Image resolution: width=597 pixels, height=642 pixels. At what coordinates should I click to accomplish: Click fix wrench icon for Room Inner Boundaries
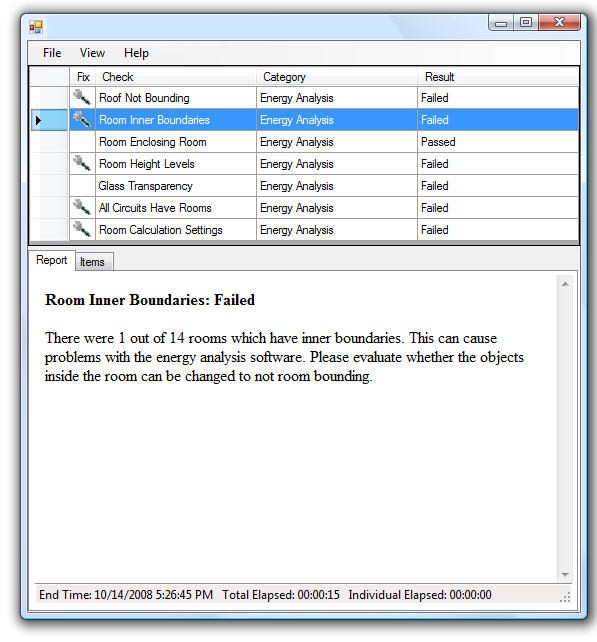82,120
